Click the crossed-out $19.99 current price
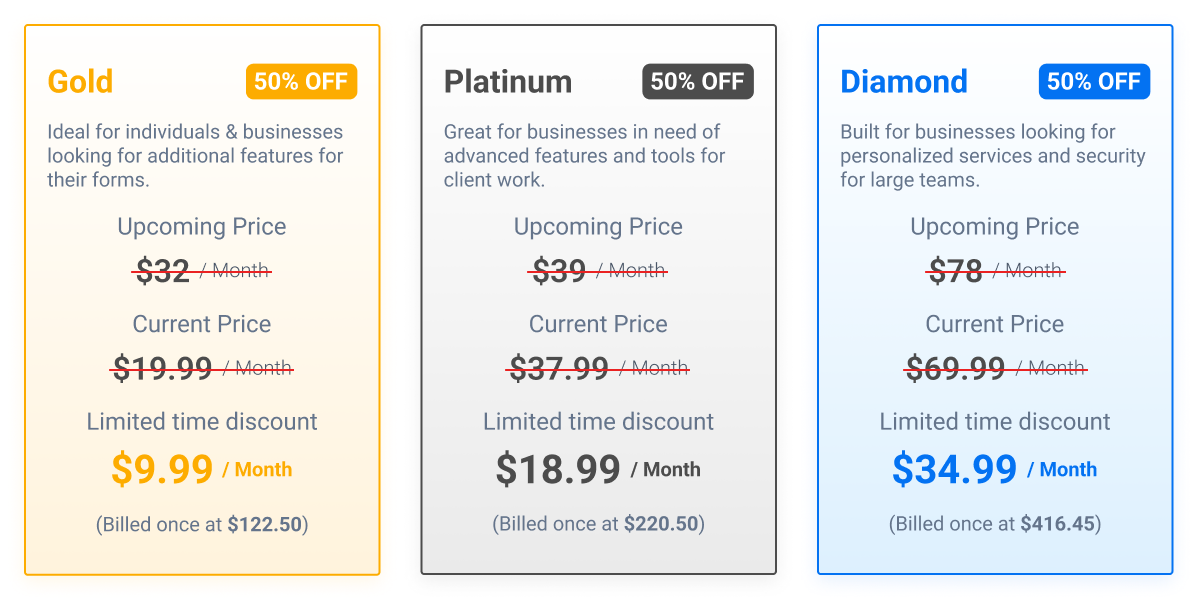Screen dimensions: 1198x600 (x=202, y=368)
